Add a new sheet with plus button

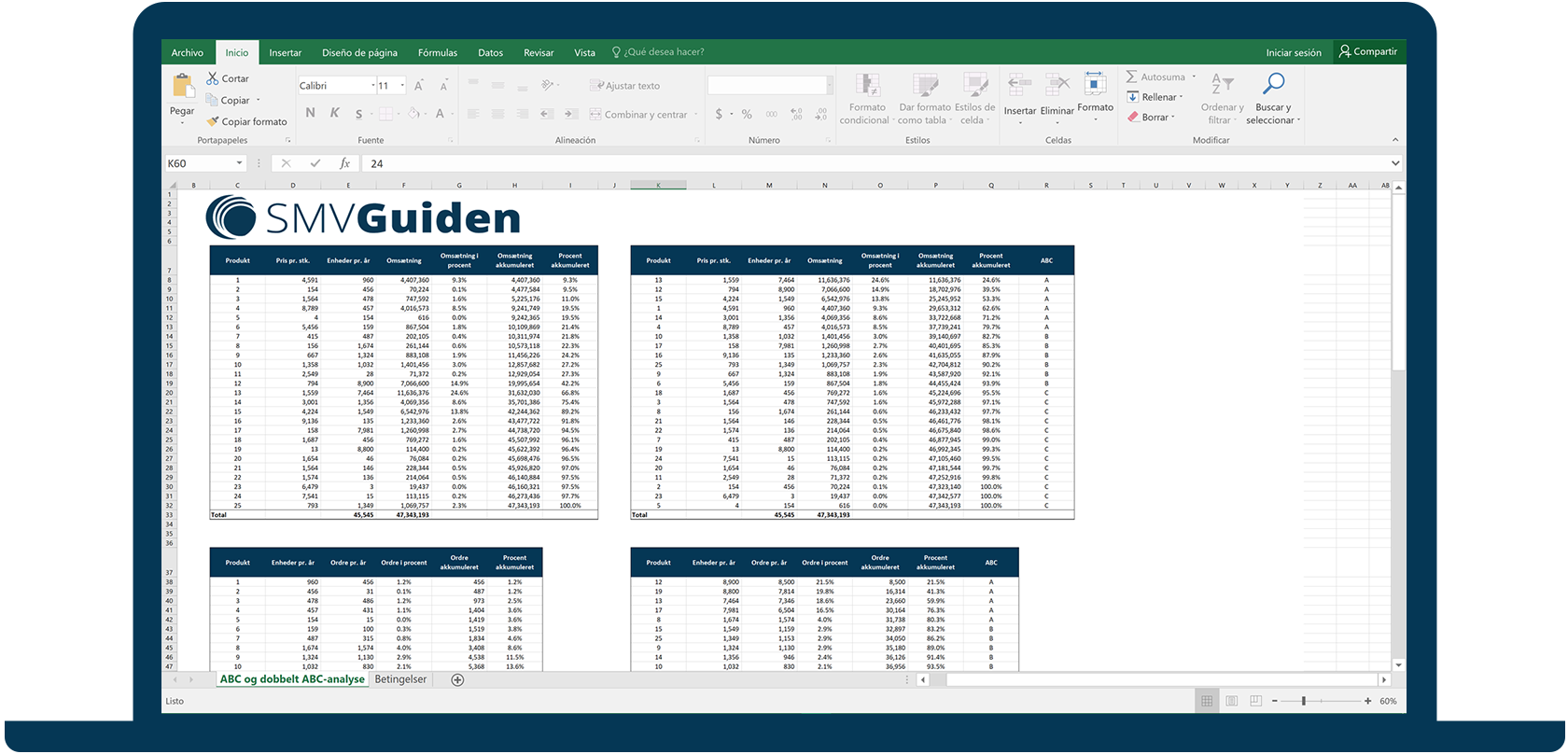(x=457, y=680)
